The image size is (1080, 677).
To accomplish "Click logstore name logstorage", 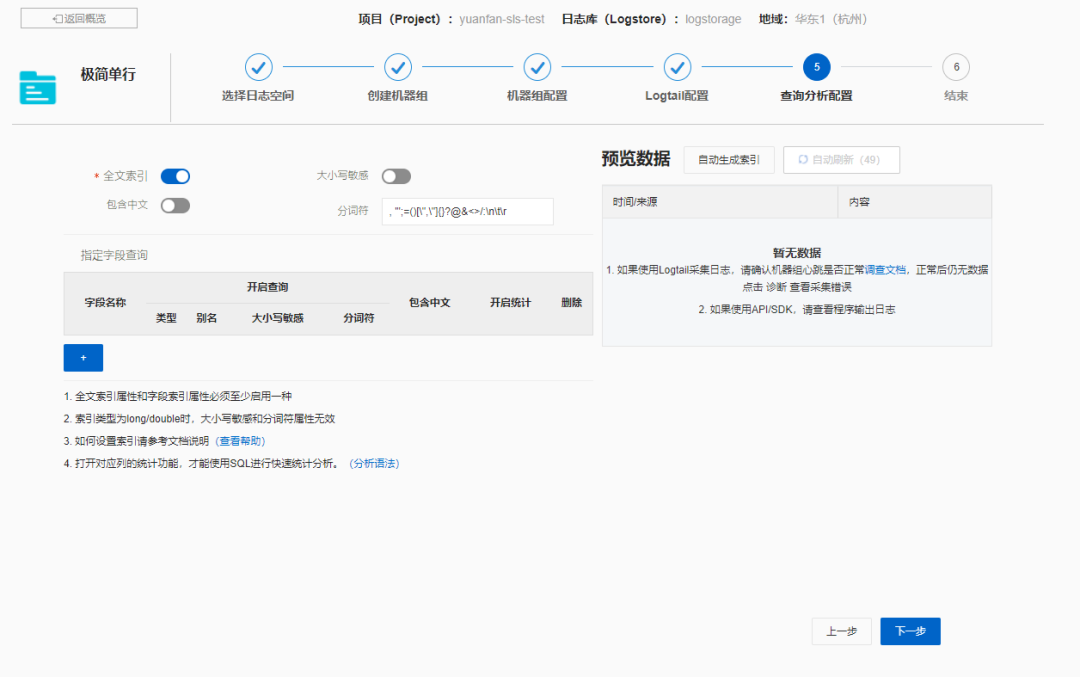I will pyautogui.click(x=713, y=19).
